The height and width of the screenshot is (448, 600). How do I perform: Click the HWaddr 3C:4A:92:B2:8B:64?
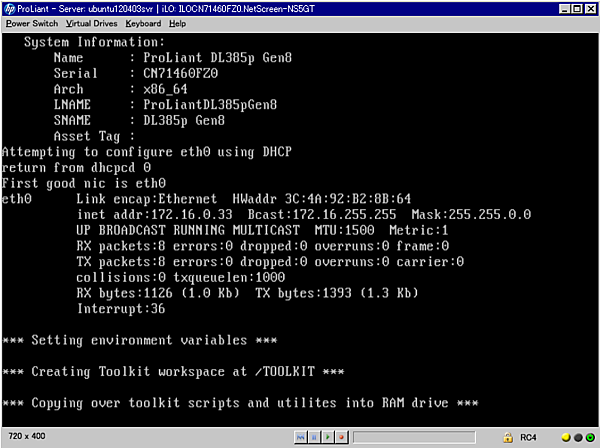point(321,199)
